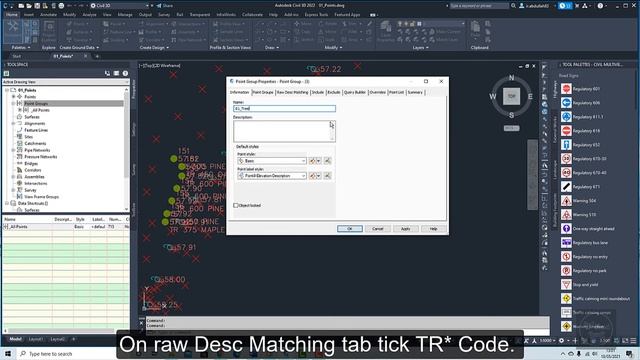The width and height of the screenshot is (640, 360).
Task: Switch to the Include tab
Action: pyautogui.click(x=318, y=93)
